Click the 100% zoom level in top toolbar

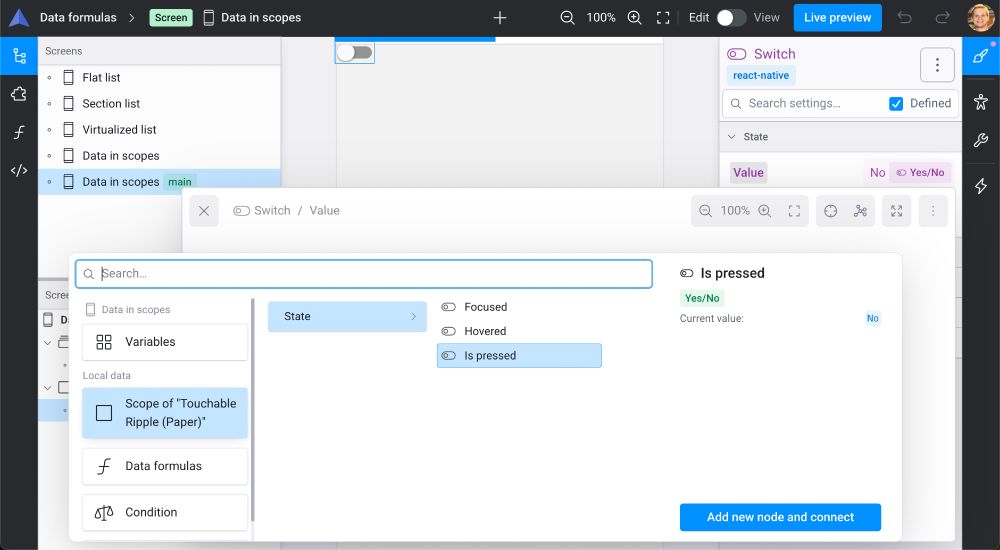(x=601, y=18)
